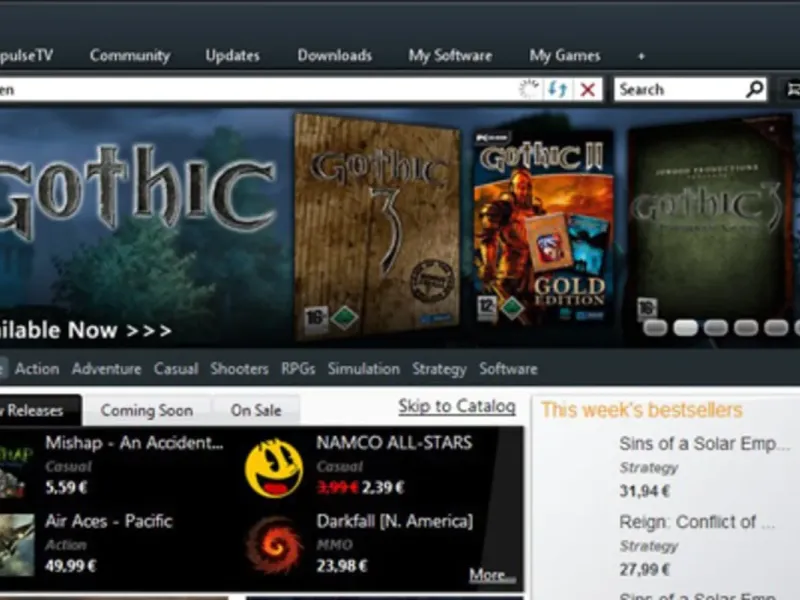
Task: Select the first banner page dot
Action: point(655,328)
